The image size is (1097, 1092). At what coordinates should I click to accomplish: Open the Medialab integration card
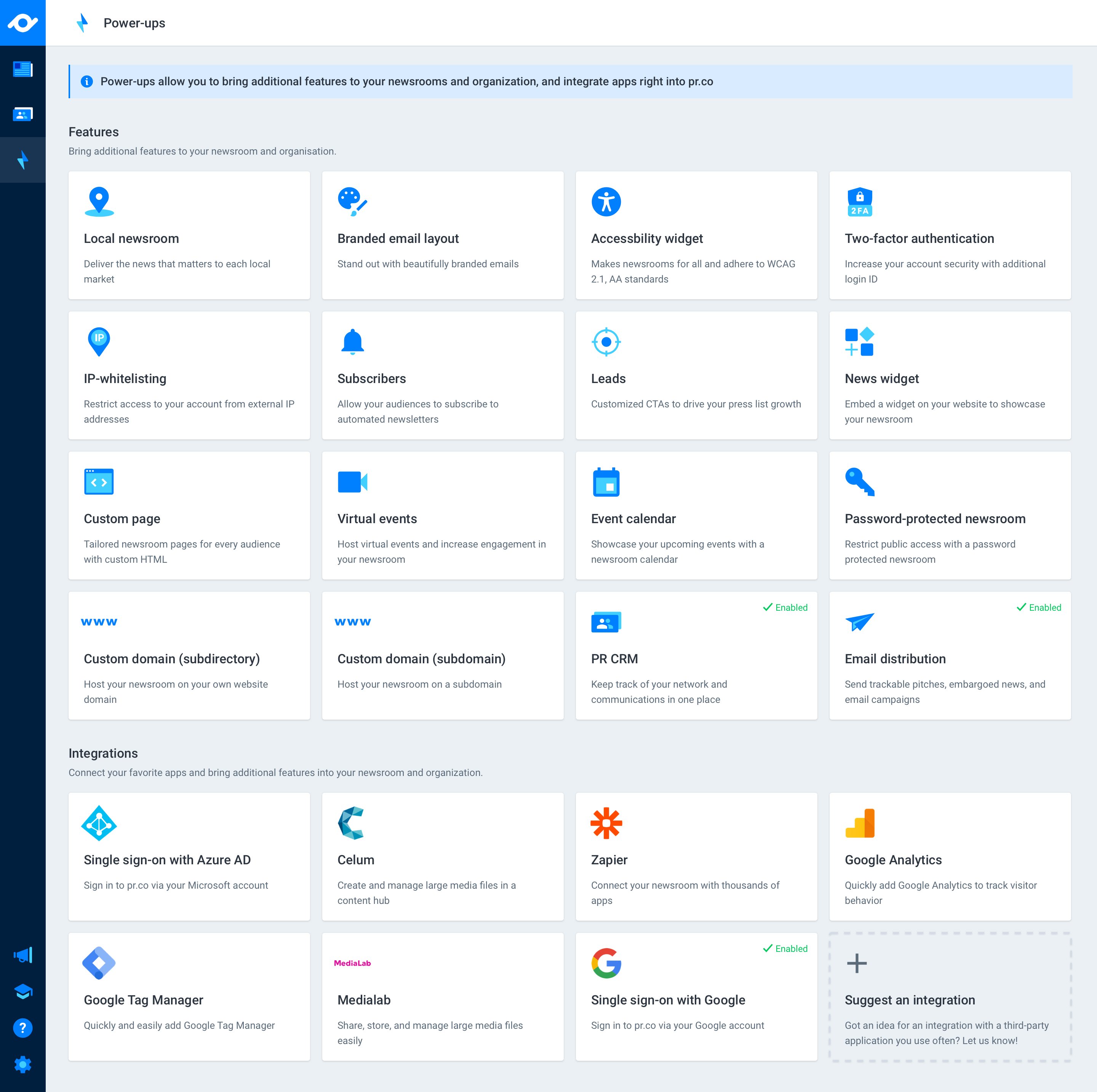coord(443,997)
